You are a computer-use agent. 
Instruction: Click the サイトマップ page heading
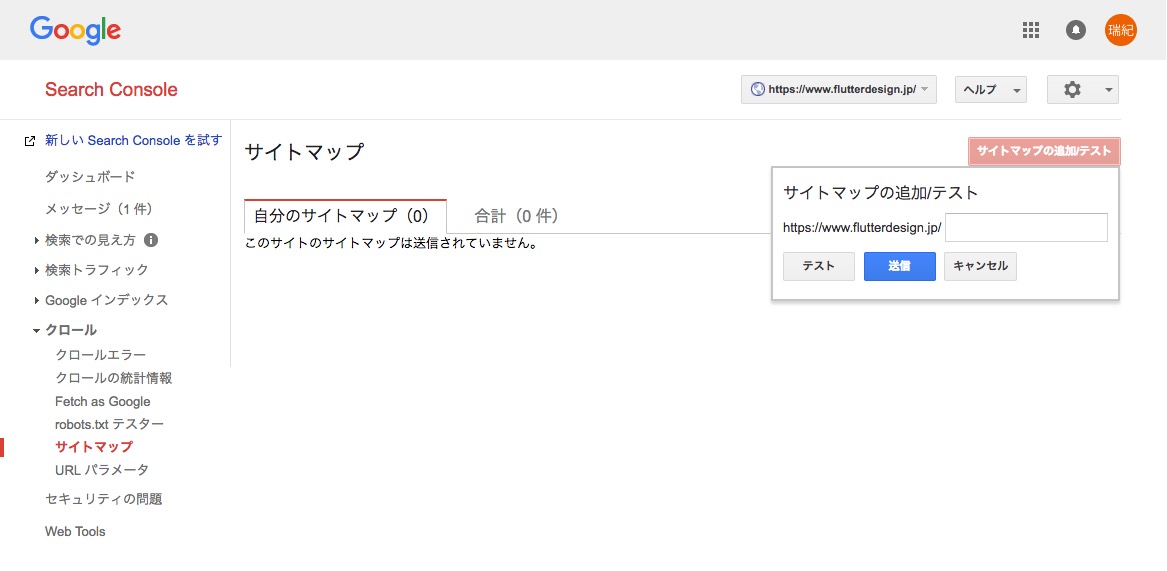[304, 152]
